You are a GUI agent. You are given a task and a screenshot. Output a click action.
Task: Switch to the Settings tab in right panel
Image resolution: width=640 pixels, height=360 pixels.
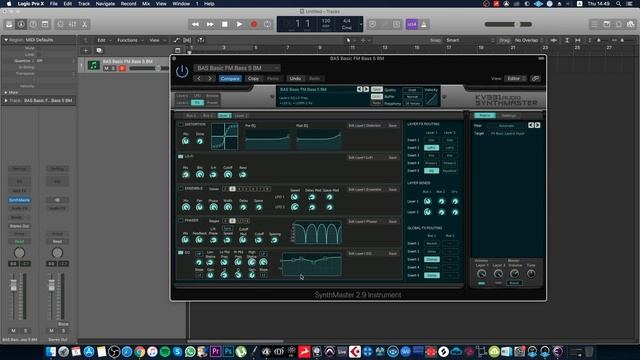[509, 116]
